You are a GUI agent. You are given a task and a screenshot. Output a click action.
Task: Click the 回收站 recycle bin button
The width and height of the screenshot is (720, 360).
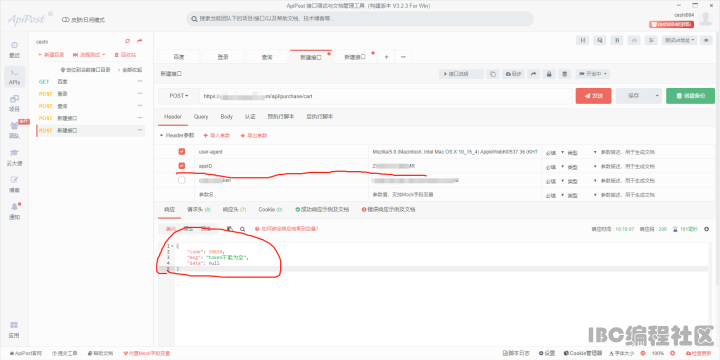tap(125, 55)
